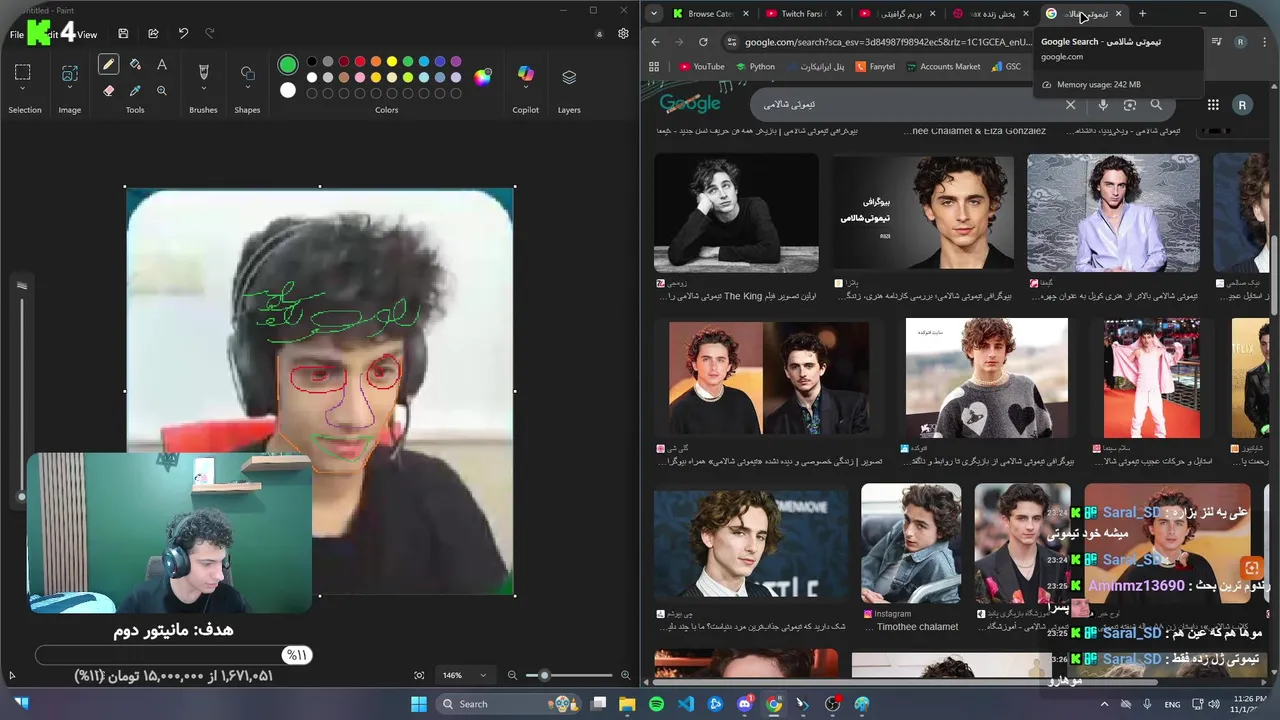The image size is (1280, 720).
Task: Open File Explorer from the taskbar
Action: click(627, 704)
